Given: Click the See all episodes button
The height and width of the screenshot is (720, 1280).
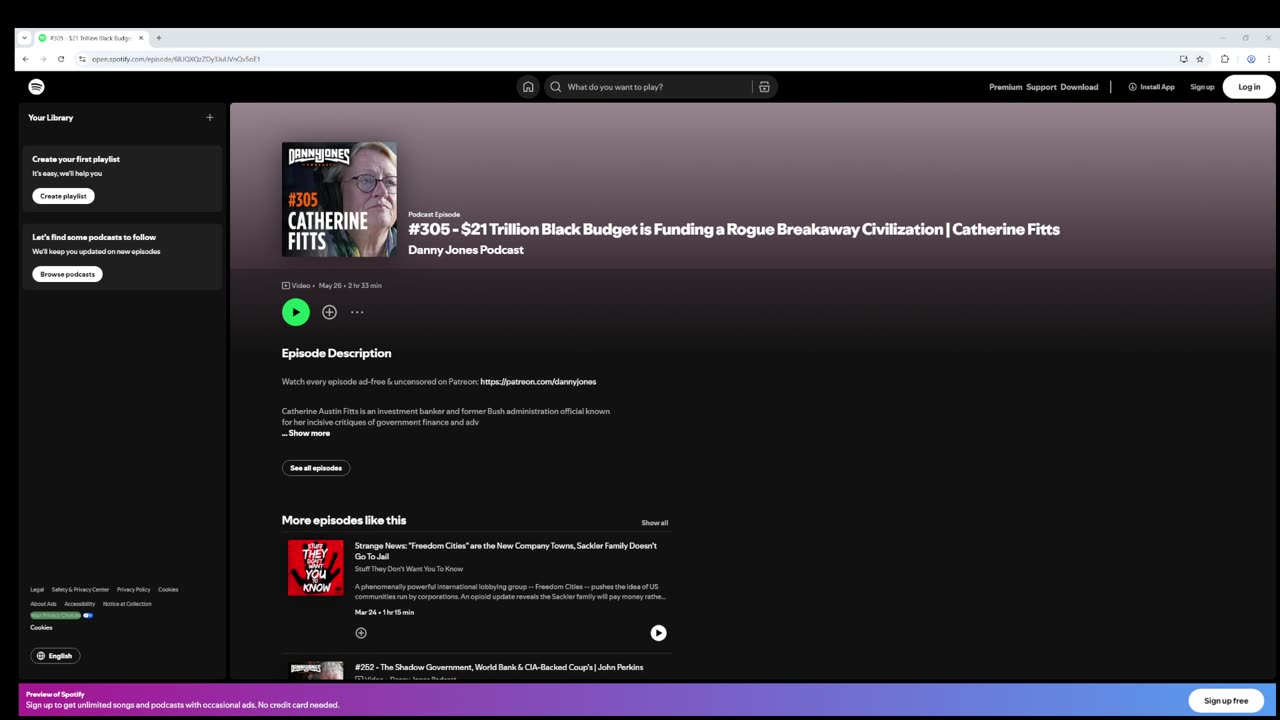Looking at the screenshot, I should pyautogui.click(x=316, y=468).
